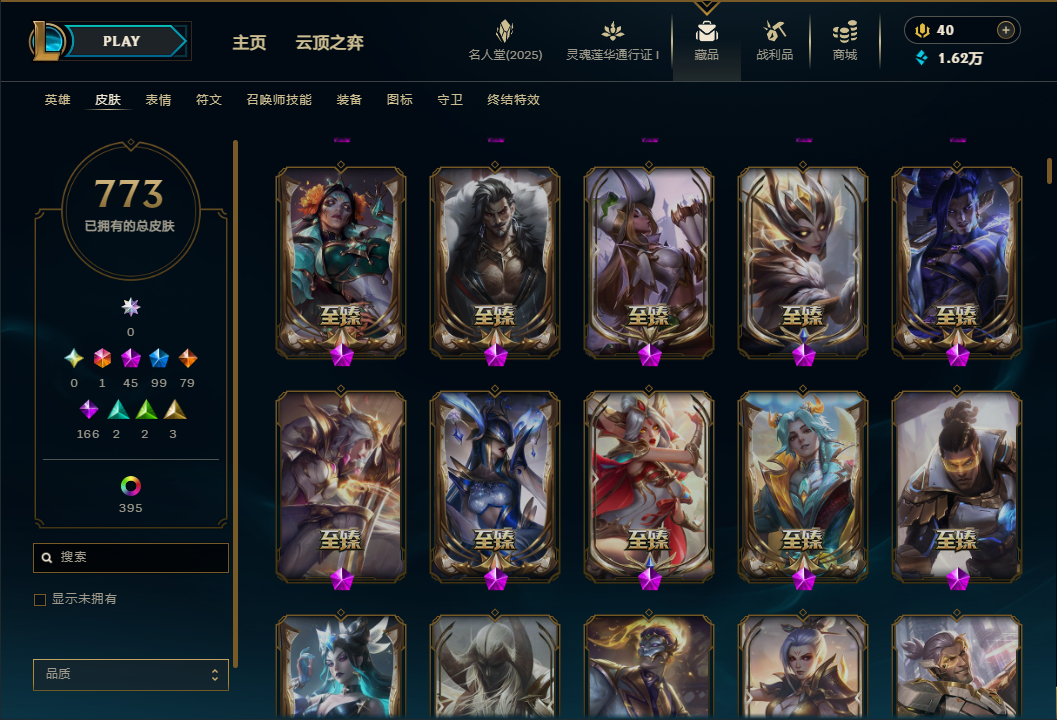Open the 名人堂(2025) crystal icon
1057x720 pixels.
pos(505,31)
